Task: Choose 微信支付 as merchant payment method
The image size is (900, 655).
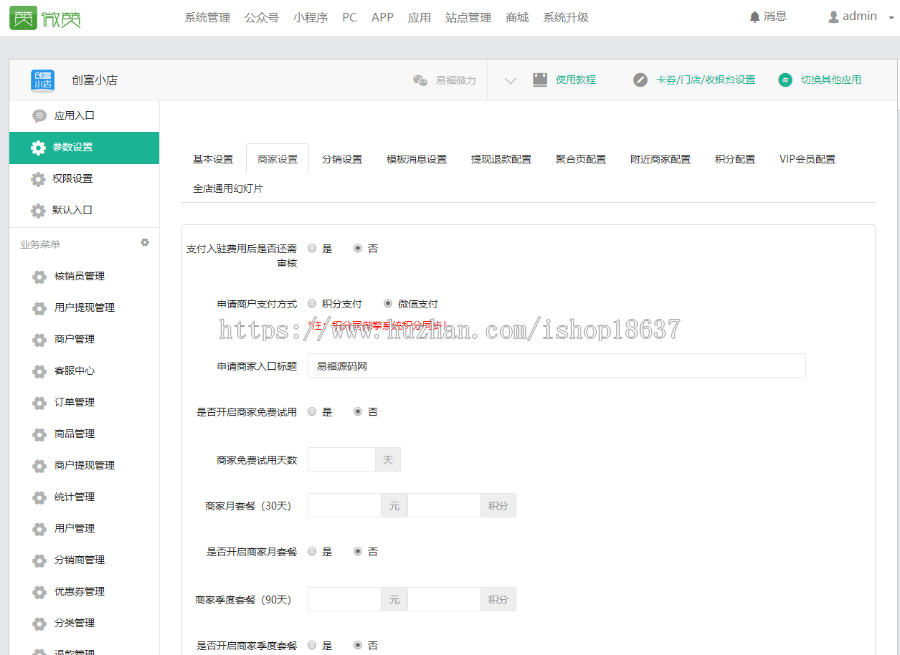Action: [x=388, y=304]
